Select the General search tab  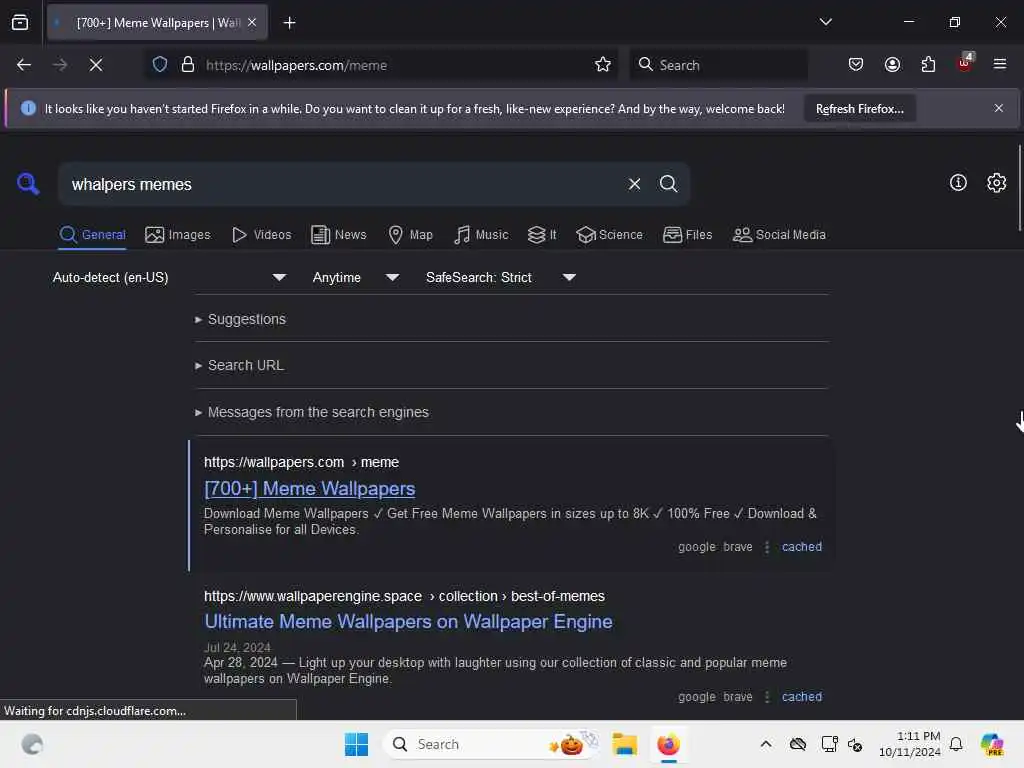pyautogui.click(x=92, y=234)
